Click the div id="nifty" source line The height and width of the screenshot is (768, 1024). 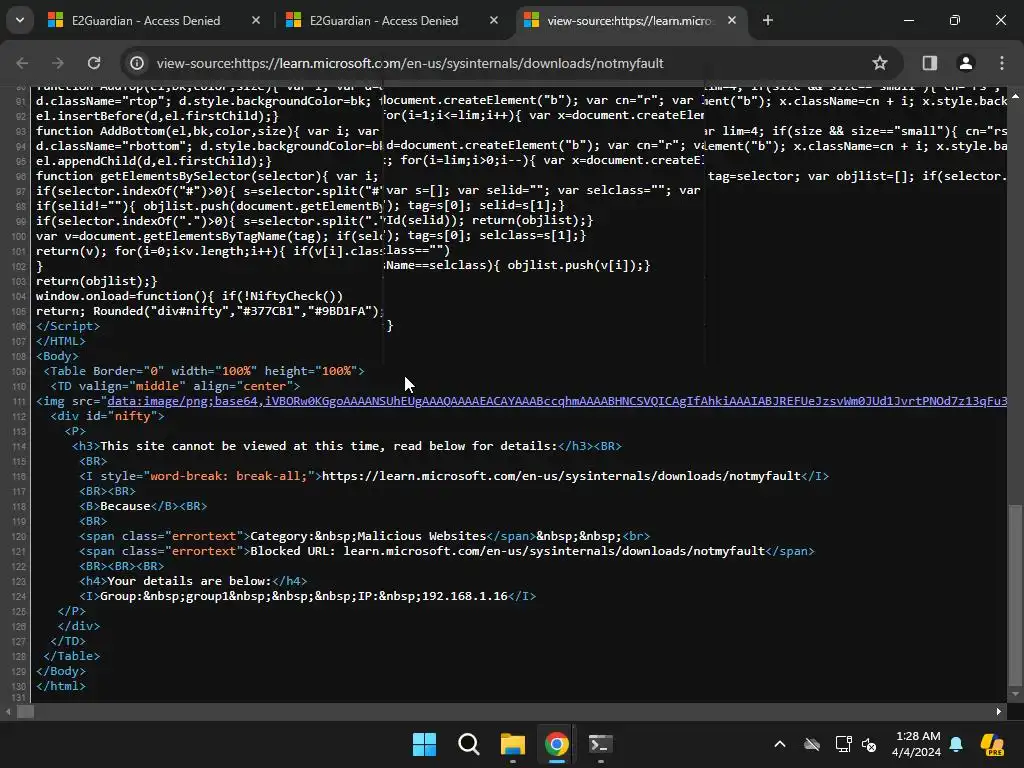point(108,416)
